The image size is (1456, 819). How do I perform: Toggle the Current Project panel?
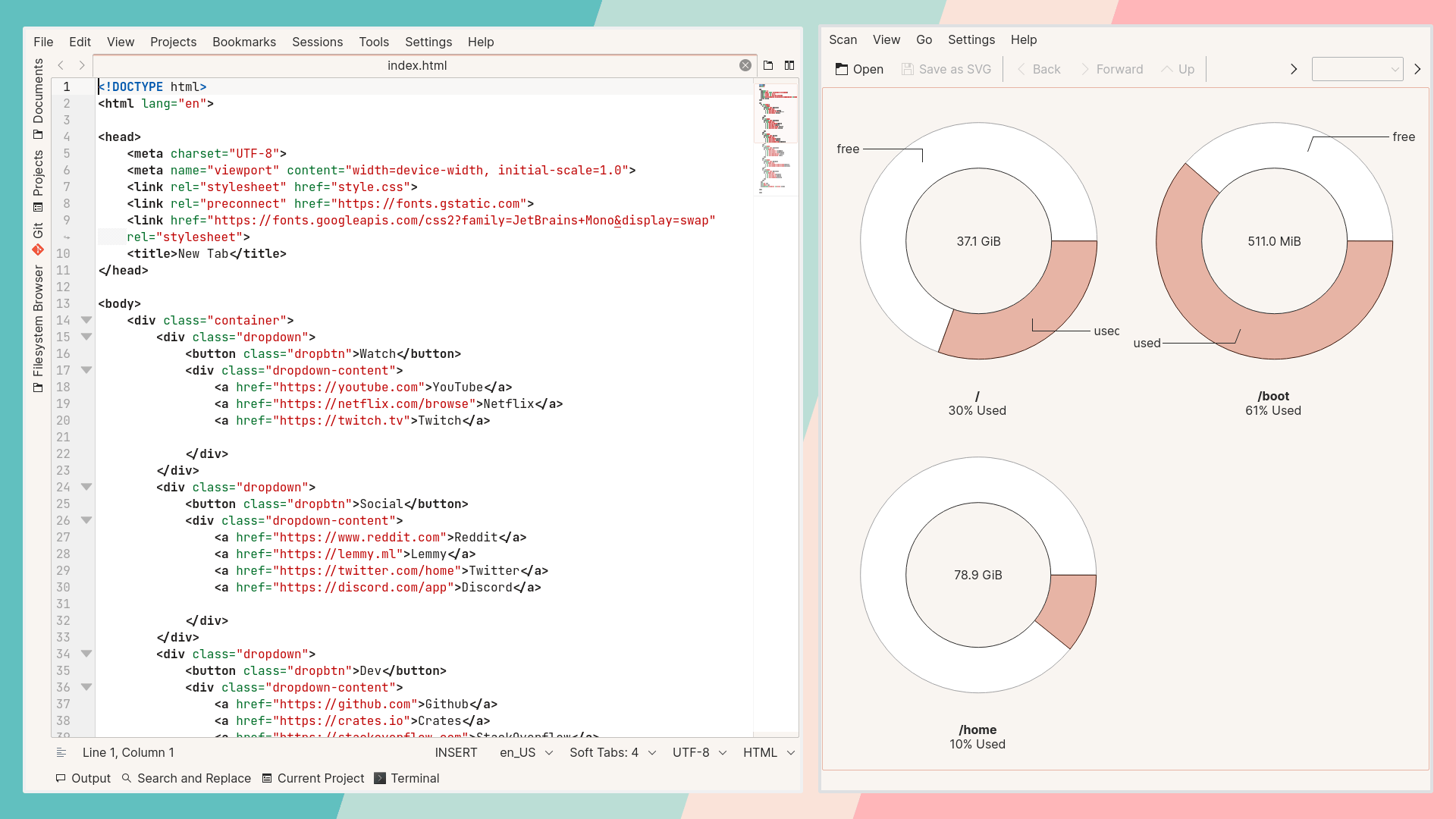coord(313,778)
